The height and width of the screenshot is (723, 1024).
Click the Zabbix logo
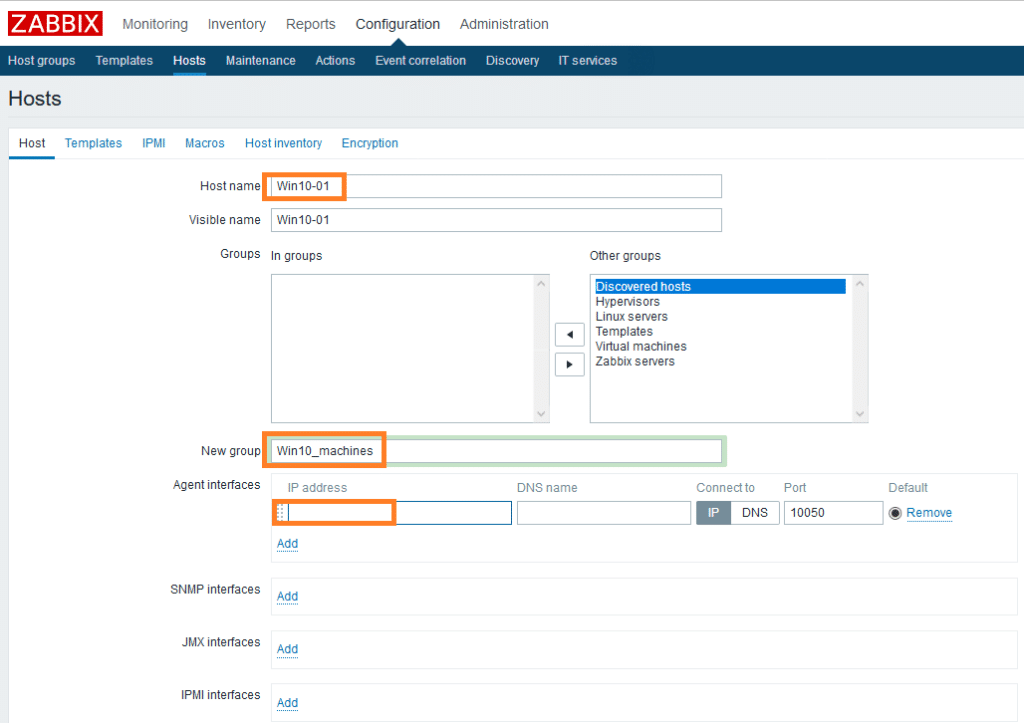[x=55, y=23]
